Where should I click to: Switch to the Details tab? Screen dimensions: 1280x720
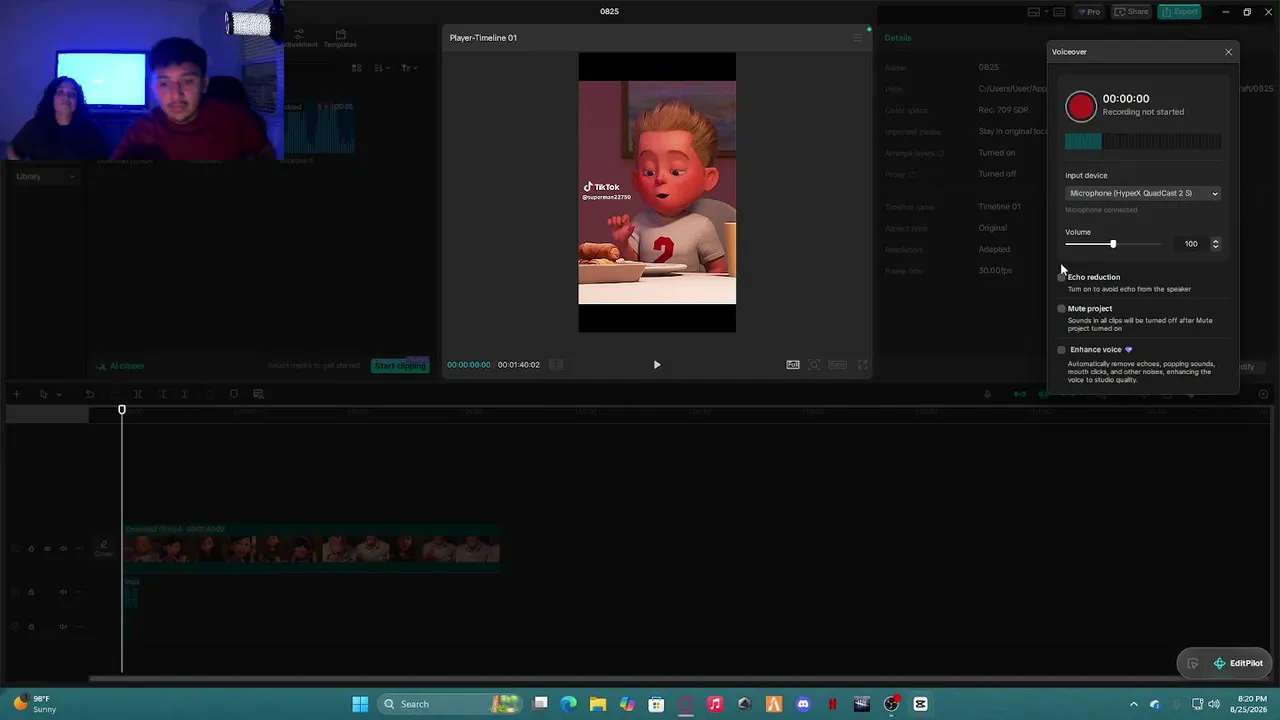click(x=897, y=38)
